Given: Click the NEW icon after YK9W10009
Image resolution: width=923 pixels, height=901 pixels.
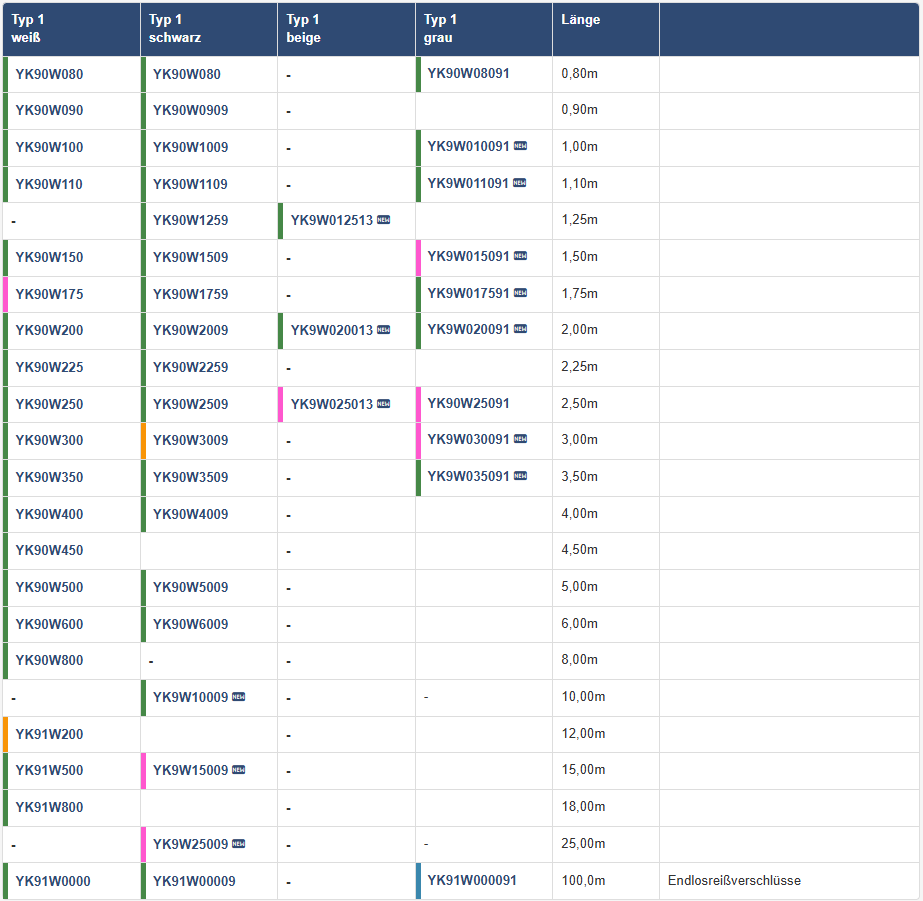Looking at the screenshot, I should 238,697.
